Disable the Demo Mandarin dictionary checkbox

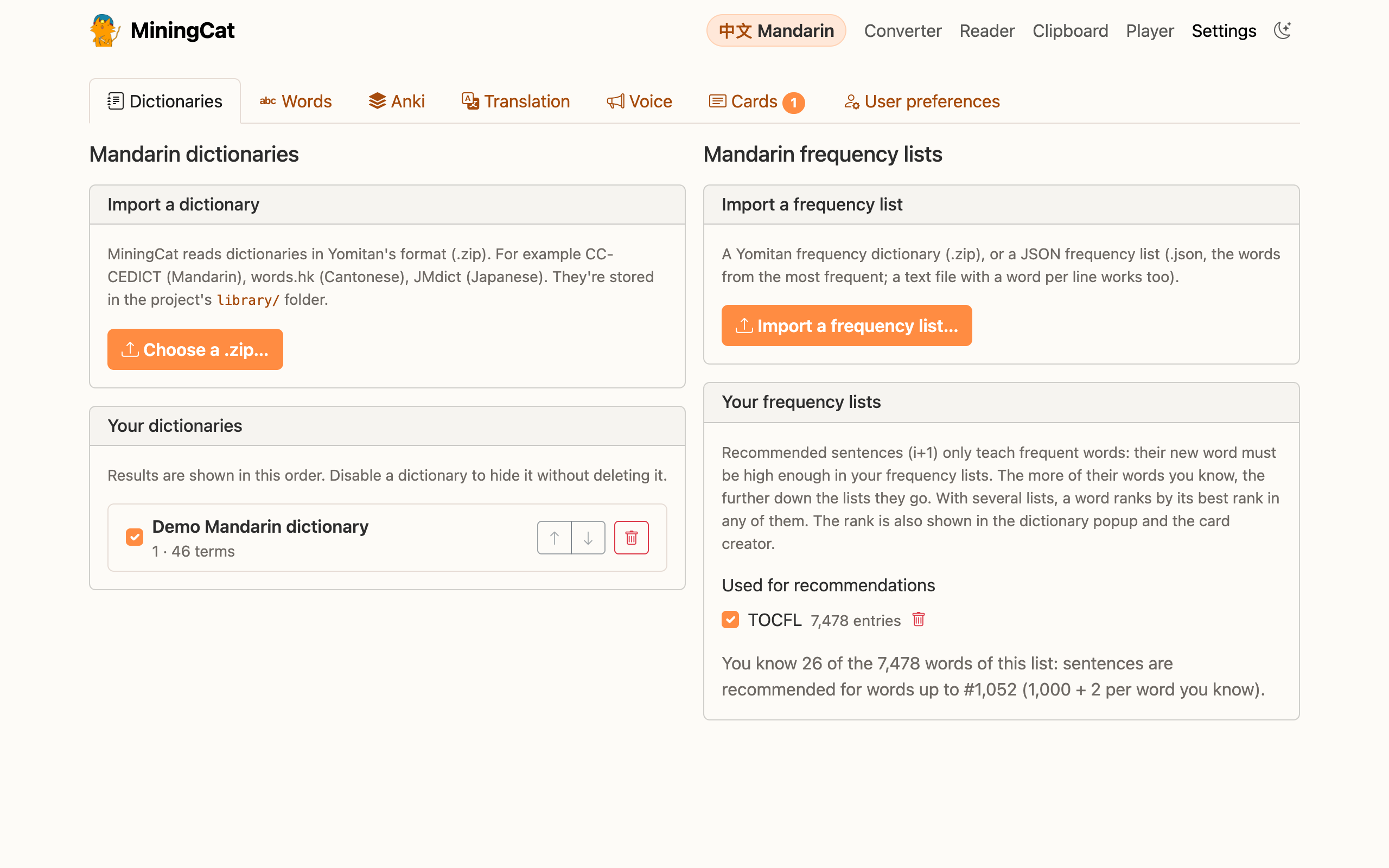pos(135,537)
